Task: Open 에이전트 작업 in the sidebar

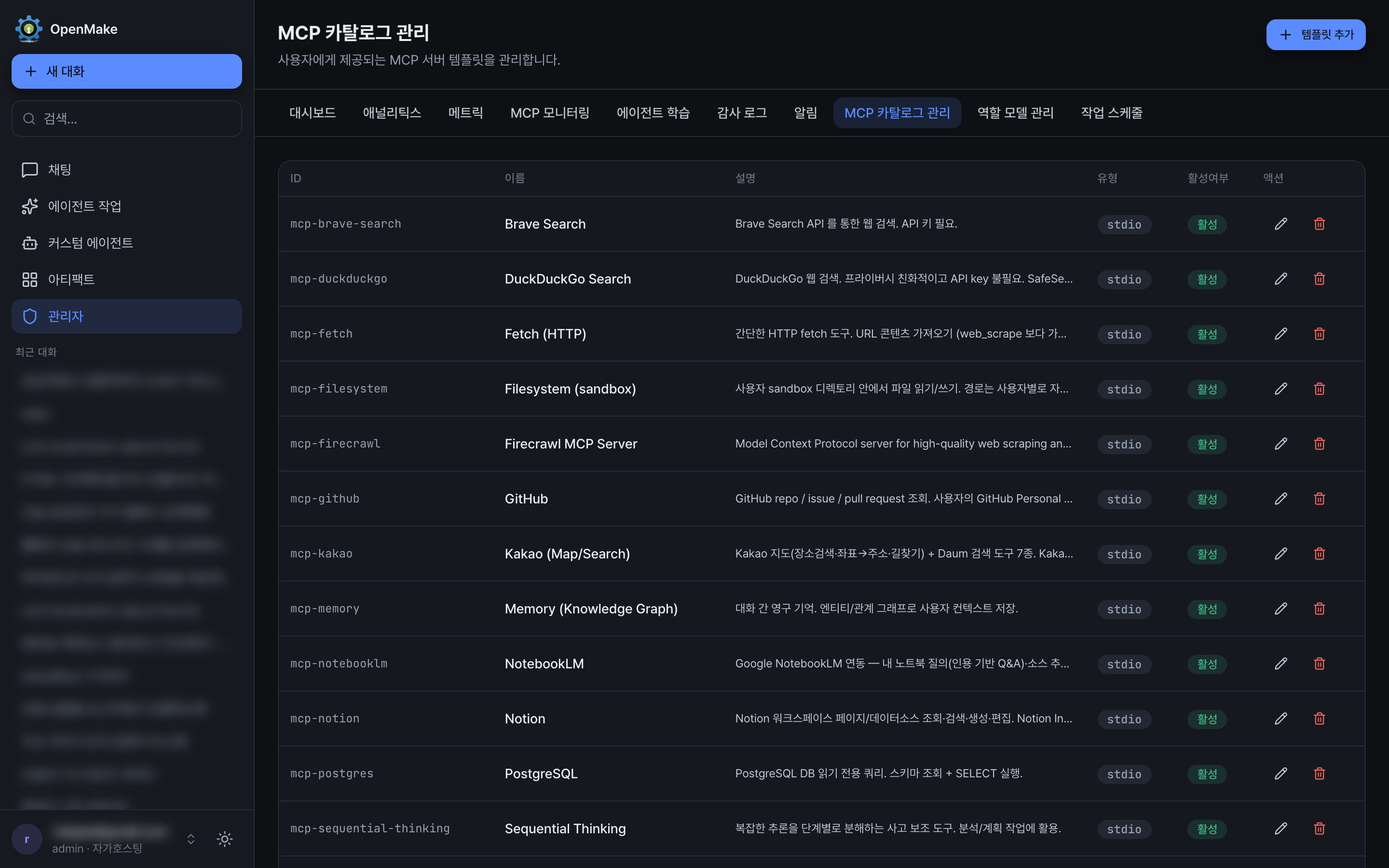Action: pos(126,206)
